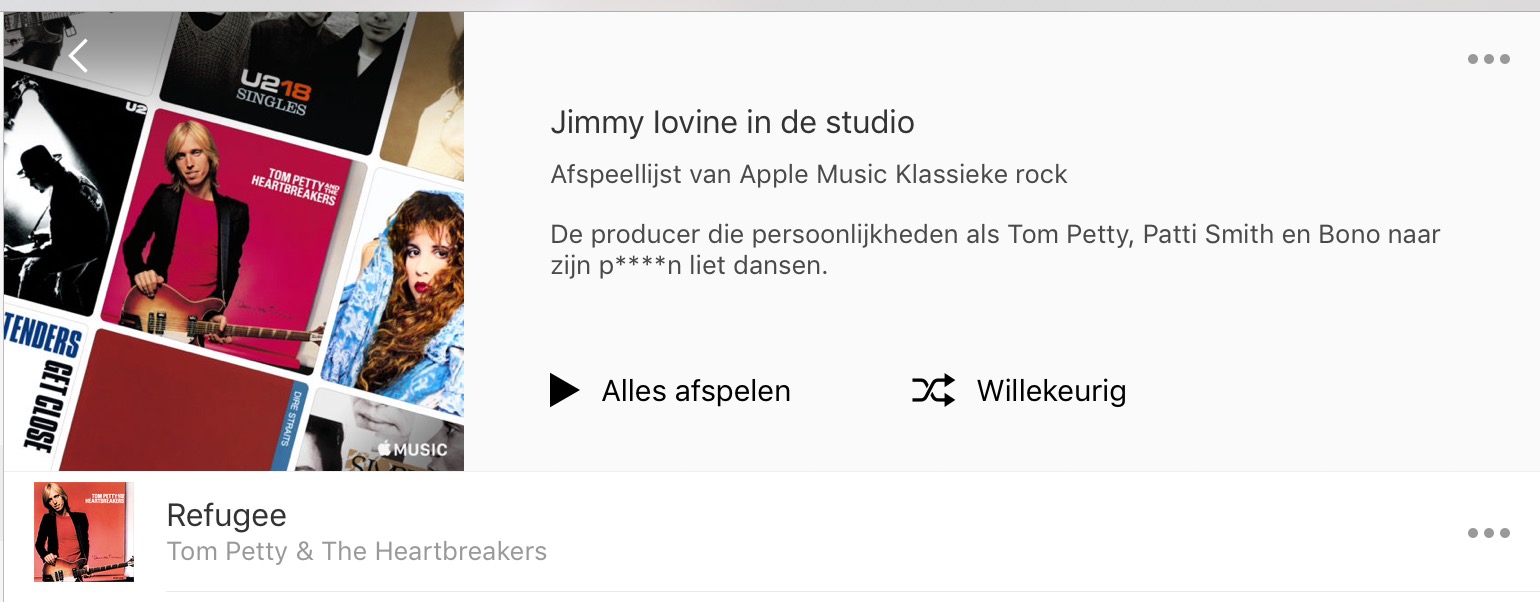
Task: Play the song titled Refugee
Action: [227, 515]
